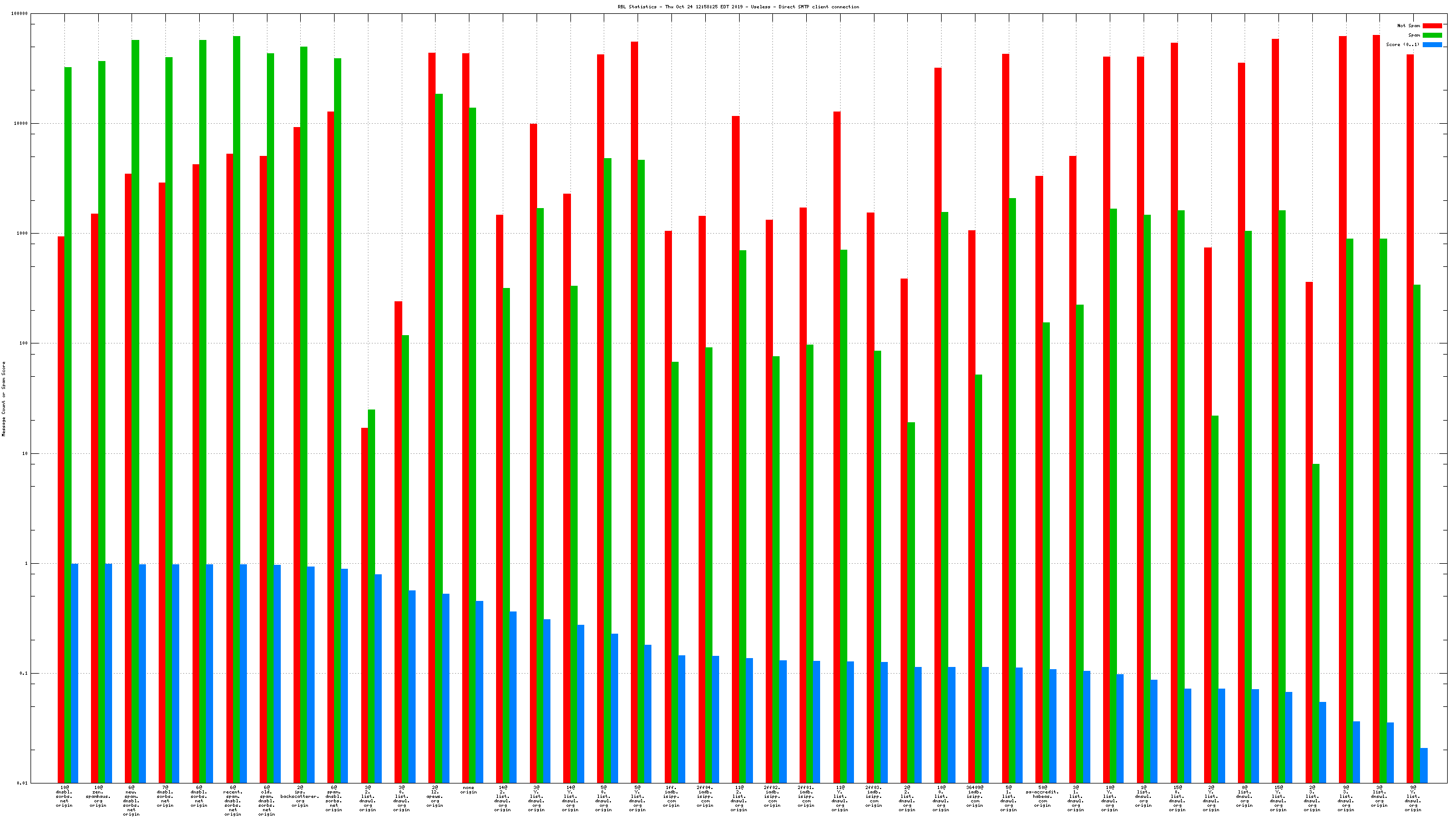Click the 'none origin' axis label

[x=468, y=790]
